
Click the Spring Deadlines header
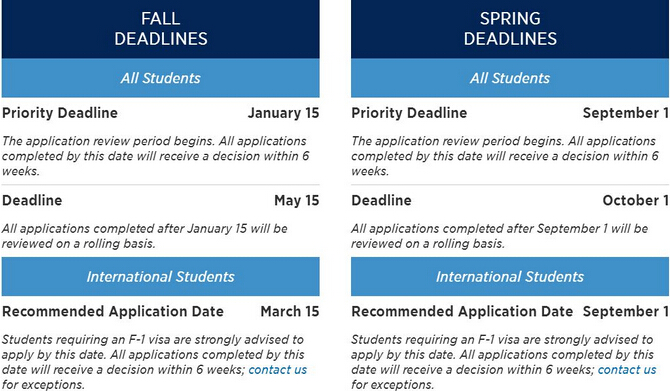510,29
